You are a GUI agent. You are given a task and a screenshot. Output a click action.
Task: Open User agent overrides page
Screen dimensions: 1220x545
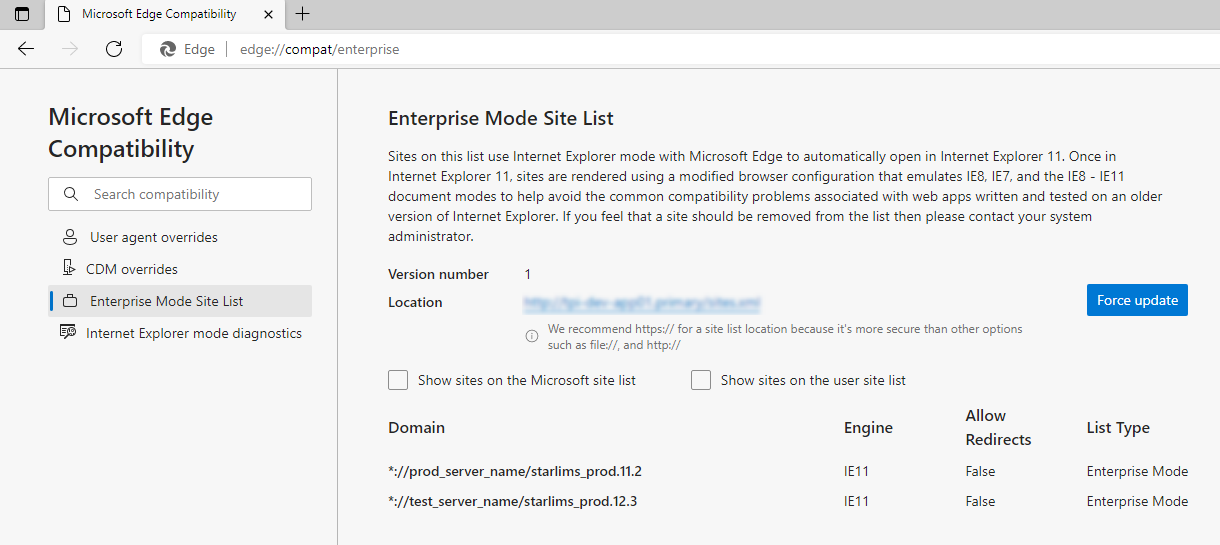click(x=180, y=237)
